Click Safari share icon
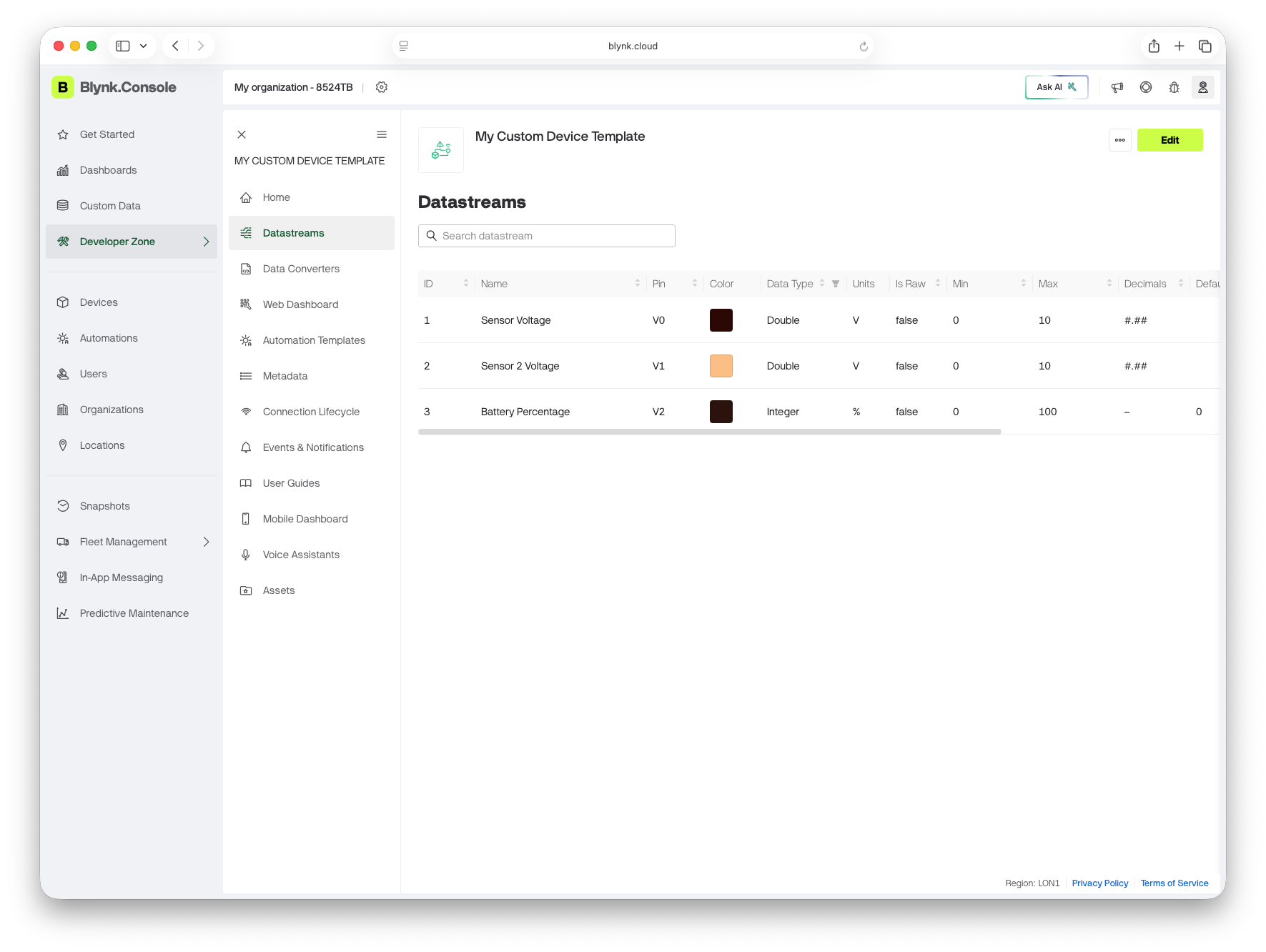 [1154, 46]
